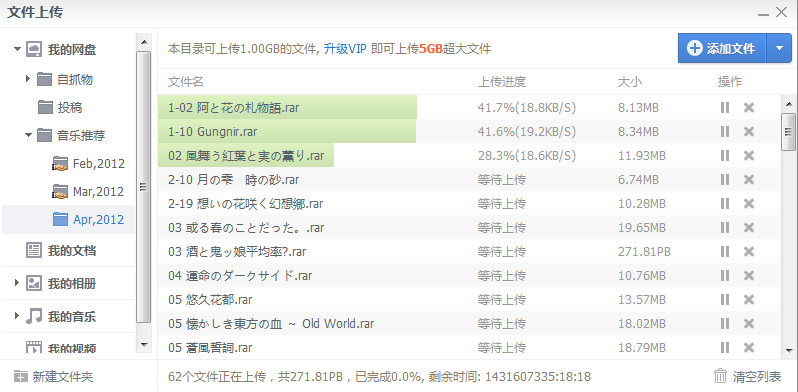This screenshot has width=798, height=392.
Task: Click the 添加文件 button
Action: point(722,48)
